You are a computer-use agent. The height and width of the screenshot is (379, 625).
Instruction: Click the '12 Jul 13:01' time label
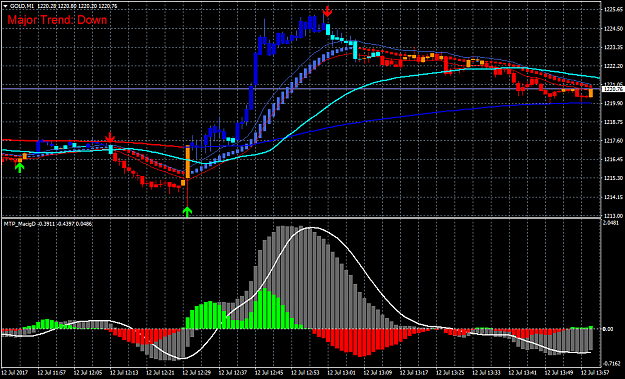click(x=341, y=373)
